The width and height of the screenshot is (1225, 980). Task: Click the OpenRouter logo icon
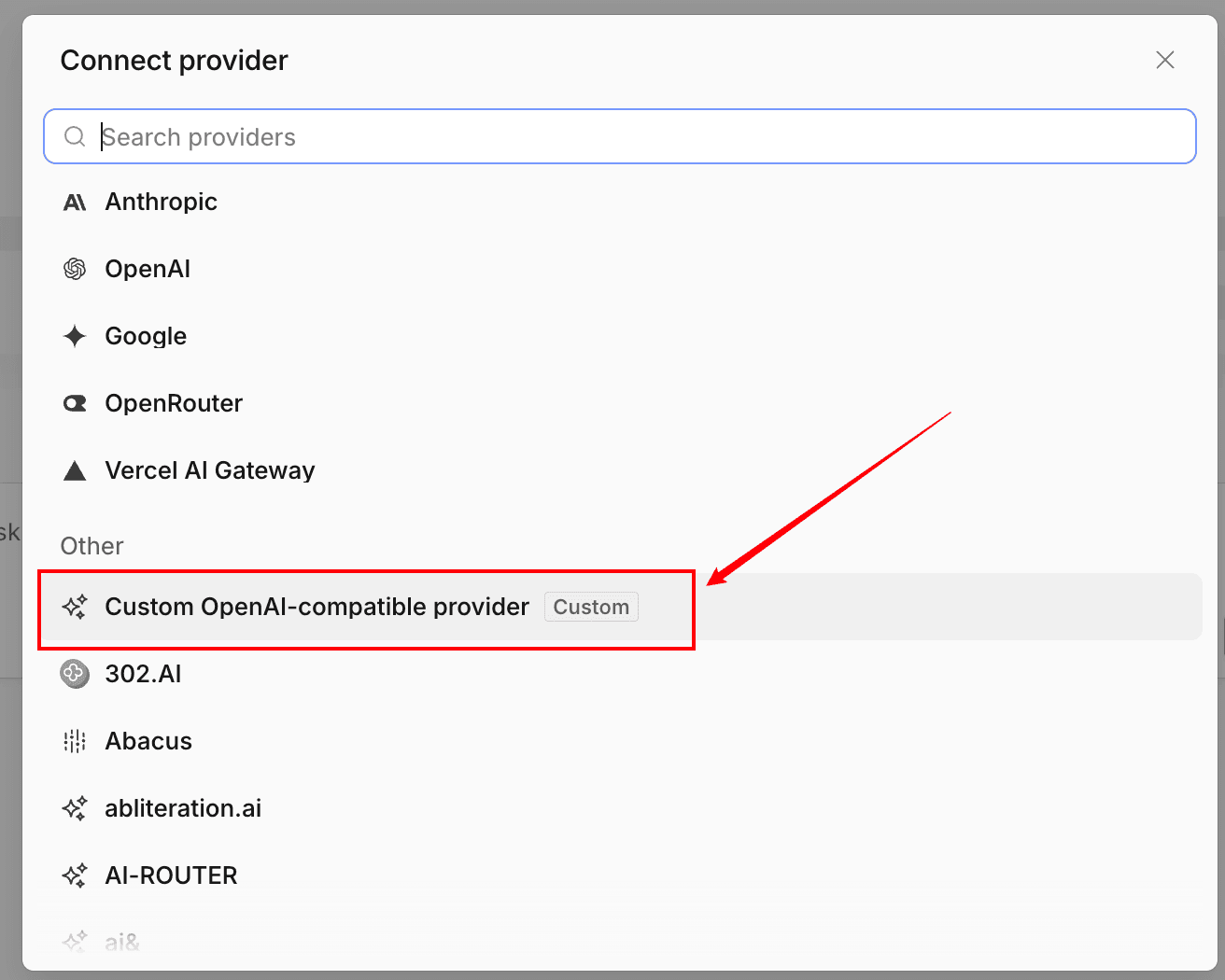click(75, 403)
